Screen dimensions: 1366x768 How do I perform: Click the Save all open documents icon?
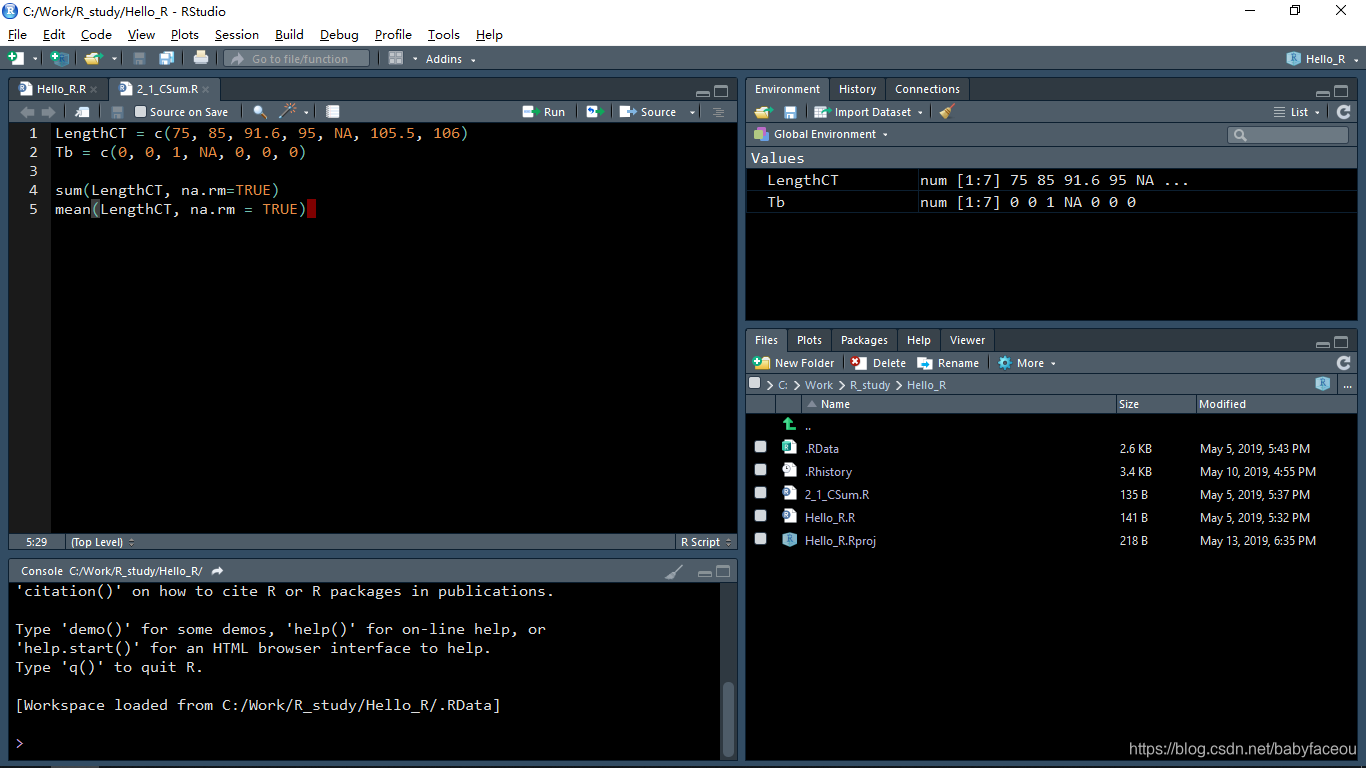coord(166,59)
